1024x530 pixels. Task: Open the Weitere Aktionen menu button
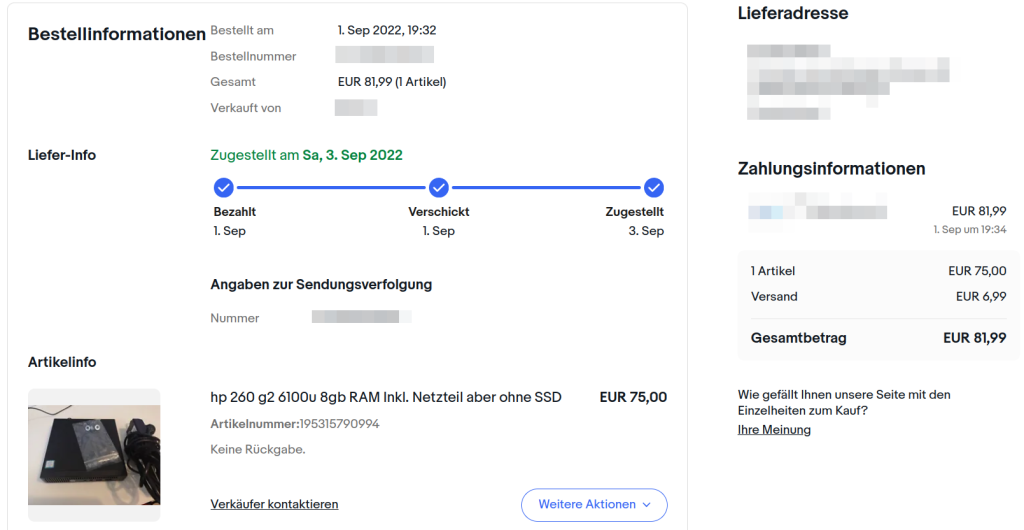[x=594, y=505]
